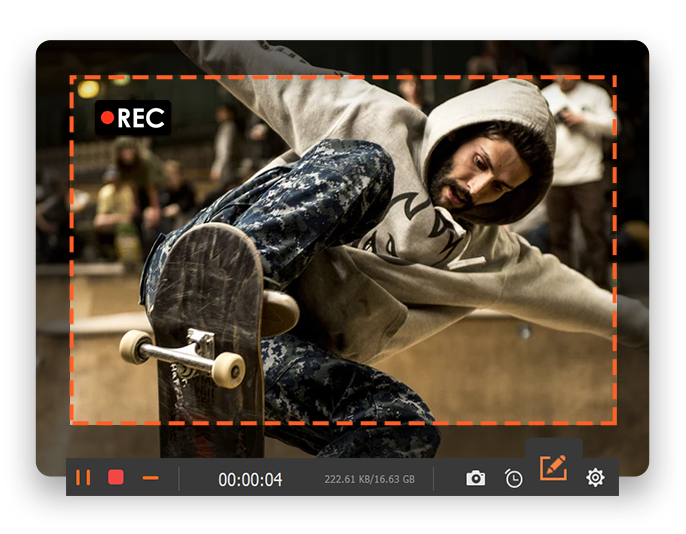Stop recording with the red square button

click(116, 478)
